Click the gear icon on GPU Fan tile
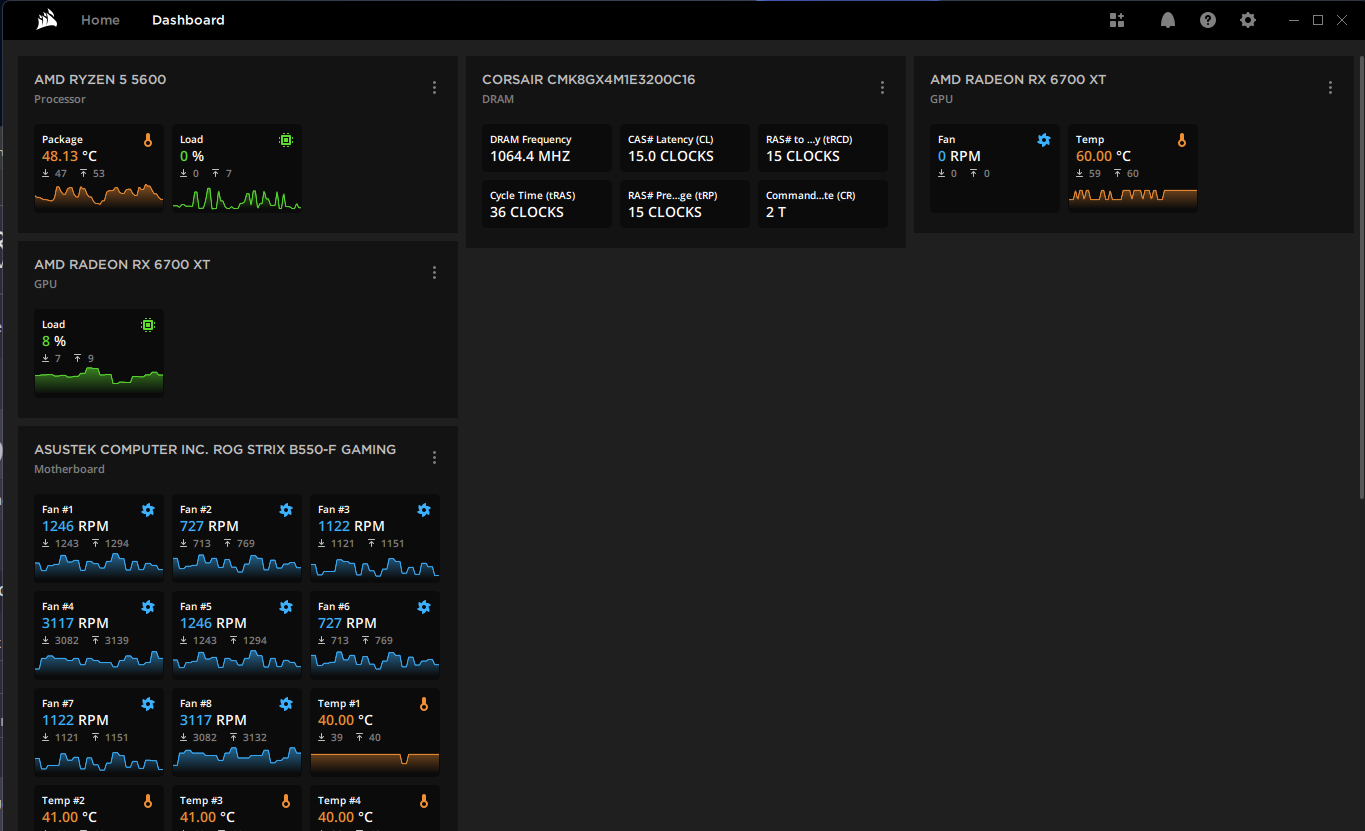Screen dimensions: 1365x831 (1044, 140)
